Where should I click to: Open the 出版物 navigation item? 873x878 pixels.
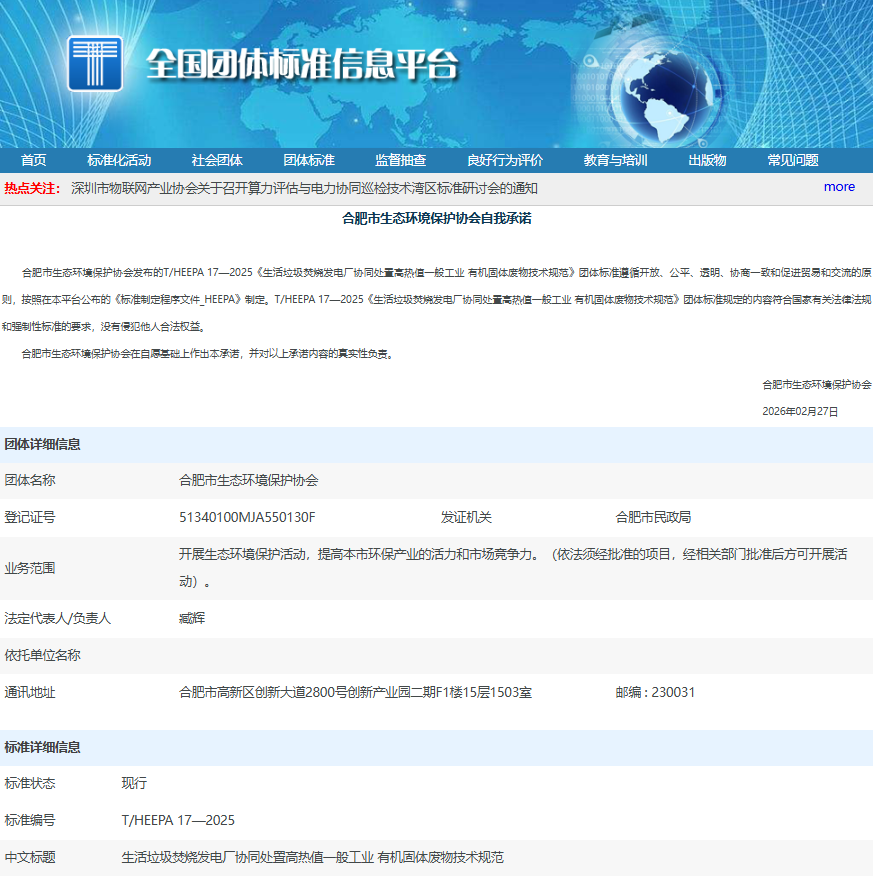tap(707, 160)
